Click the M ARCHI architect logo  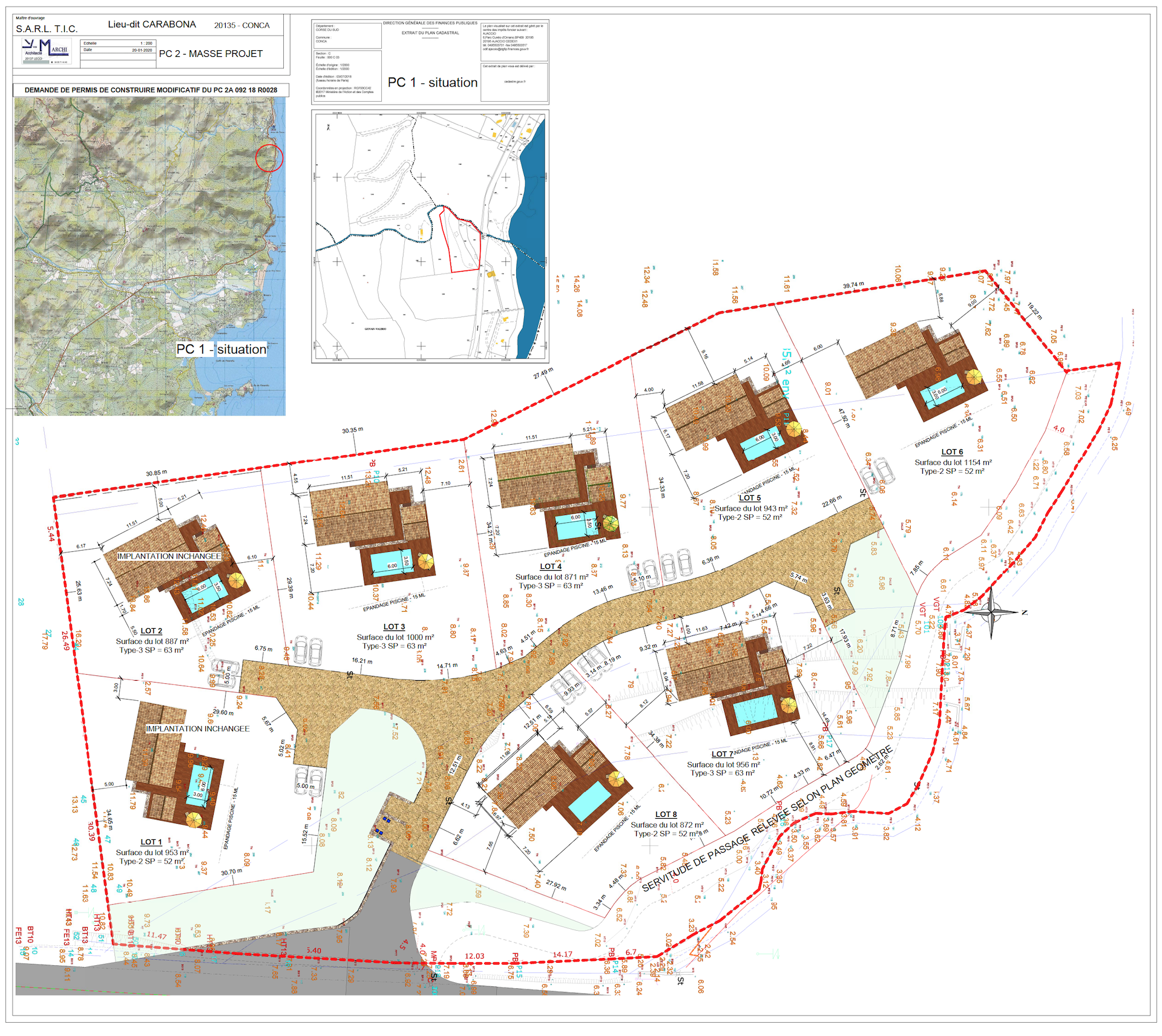46,51
